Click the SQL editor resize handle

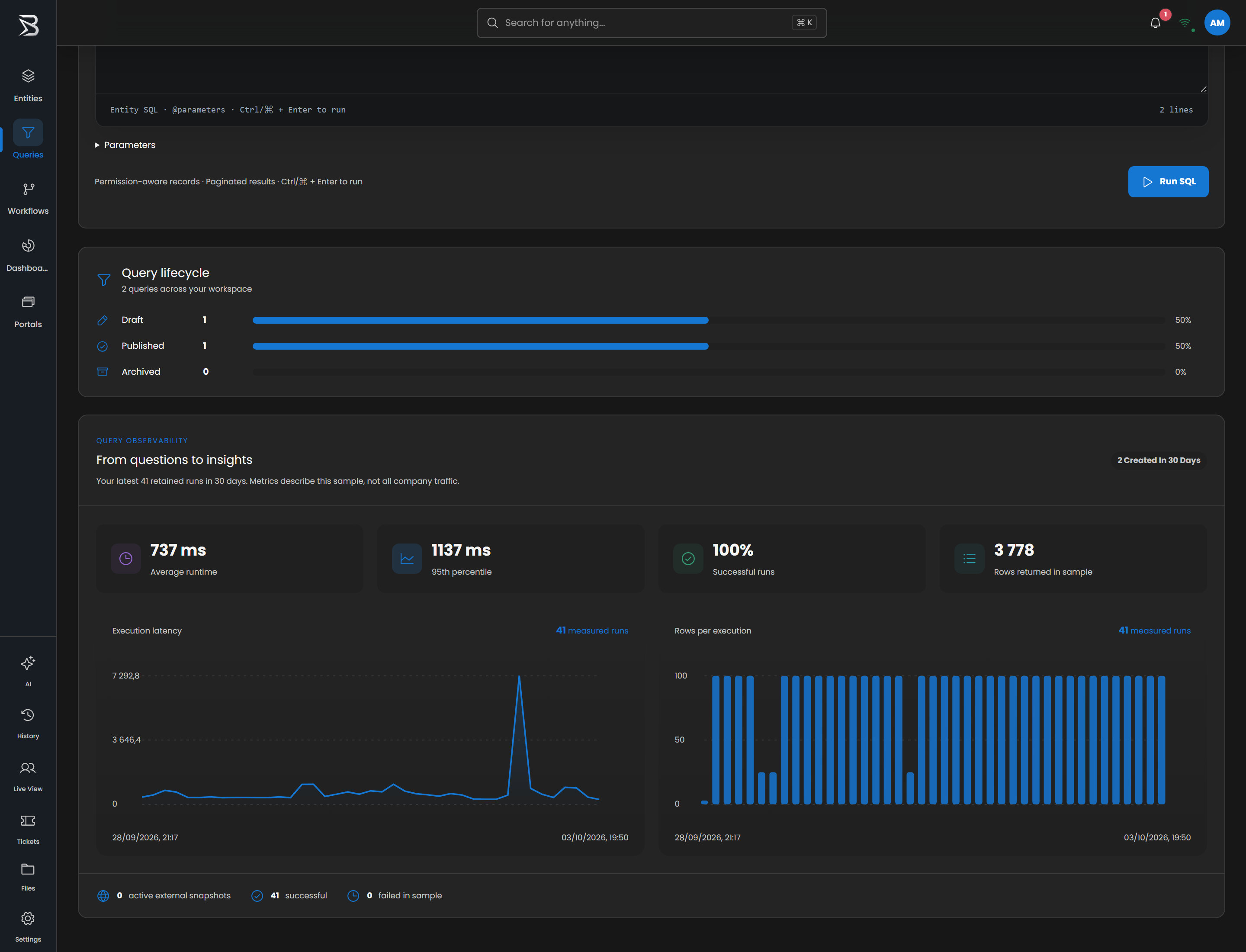pyautogui.click(x=1204, y=89)
